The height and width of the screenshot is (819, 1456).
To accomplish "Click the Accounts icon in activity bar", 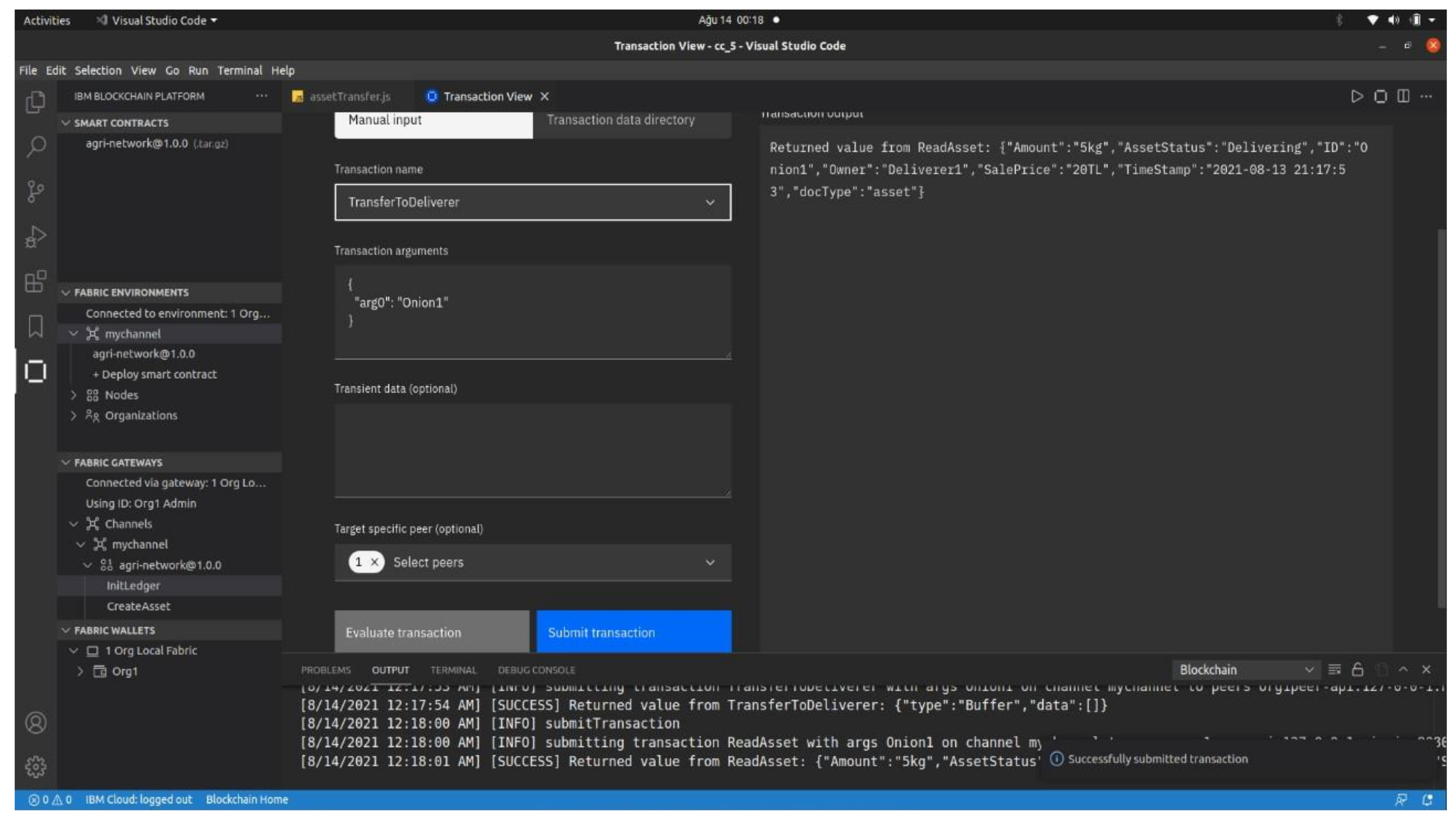I will coord(36,722).
